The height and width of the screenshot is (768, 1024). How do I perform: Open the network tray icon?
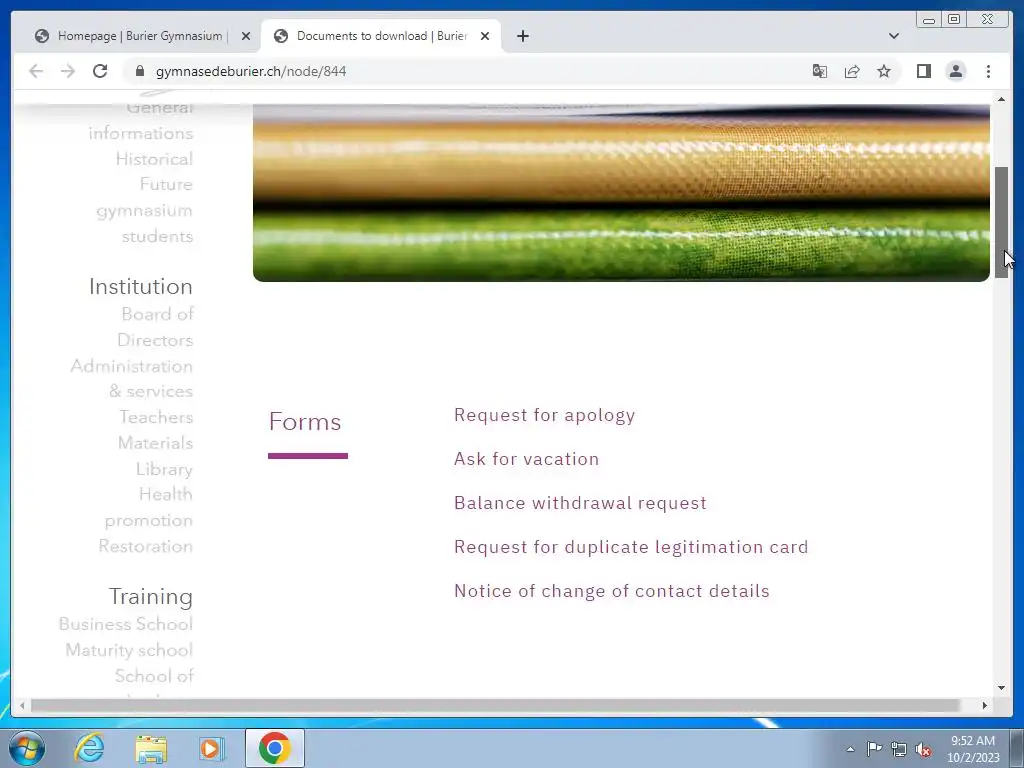899,749
